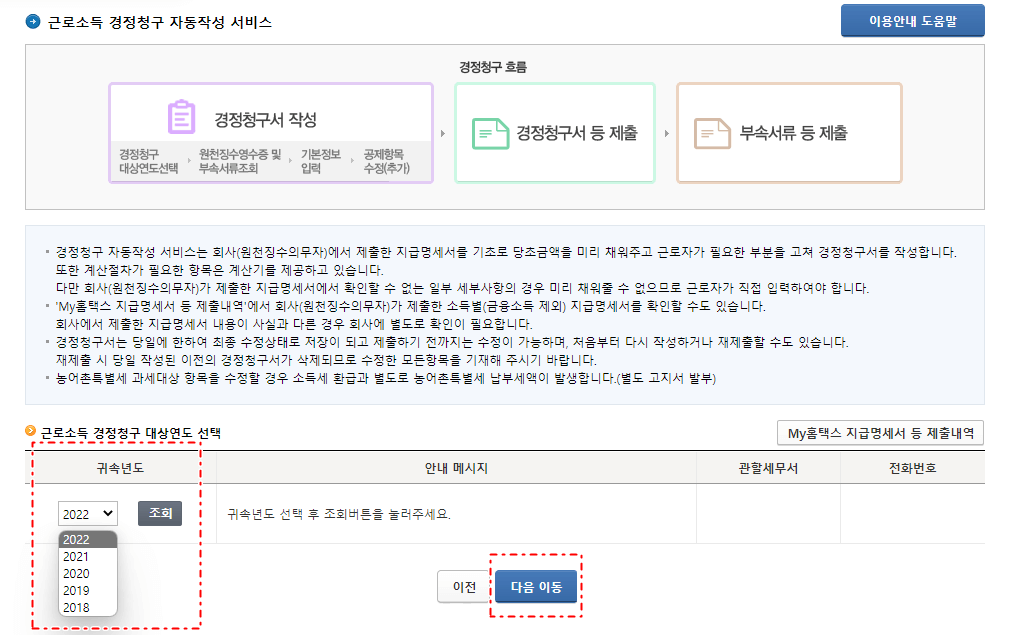Click the 조회 search button

point(158,513)
